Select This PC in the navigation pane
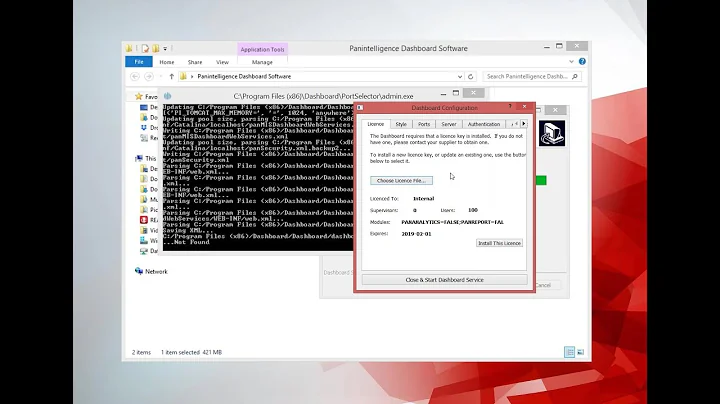The height and width of the screenshot is (404, 720). (146, 158)
